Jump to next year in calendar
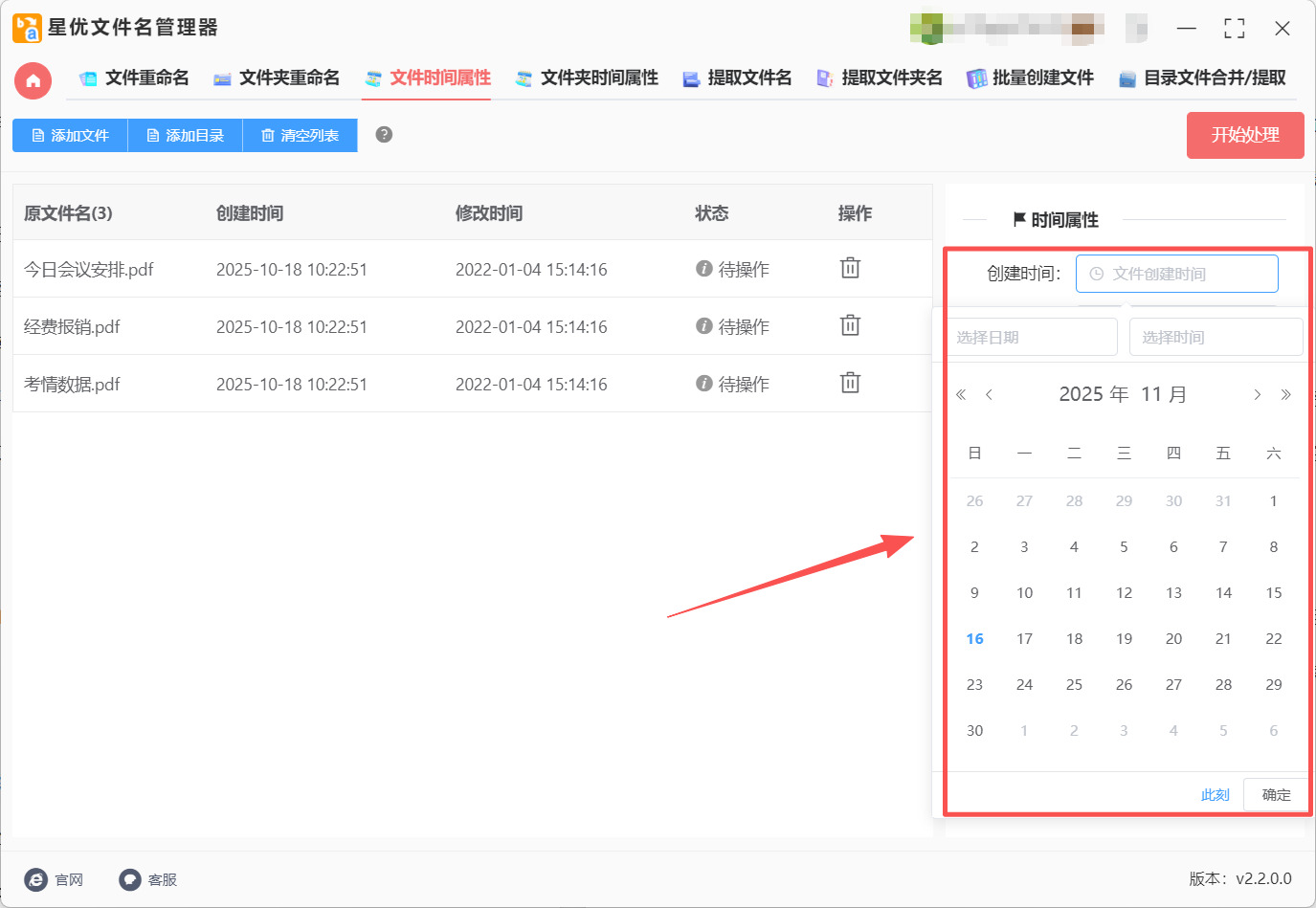 pos(1285,395)
